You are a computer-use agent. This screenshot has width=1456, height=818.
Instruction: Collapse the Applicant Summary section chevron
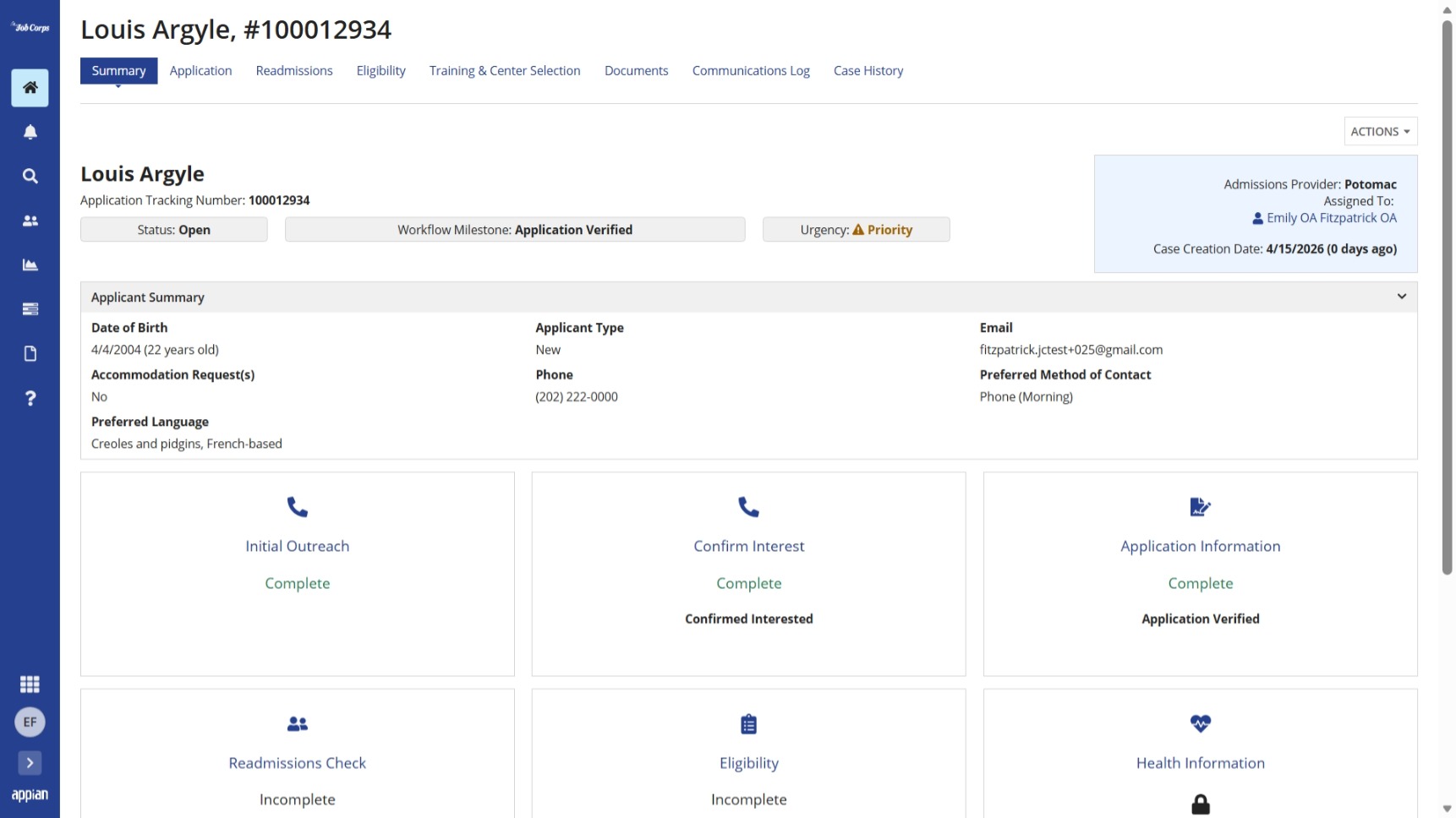(1402, 297)
